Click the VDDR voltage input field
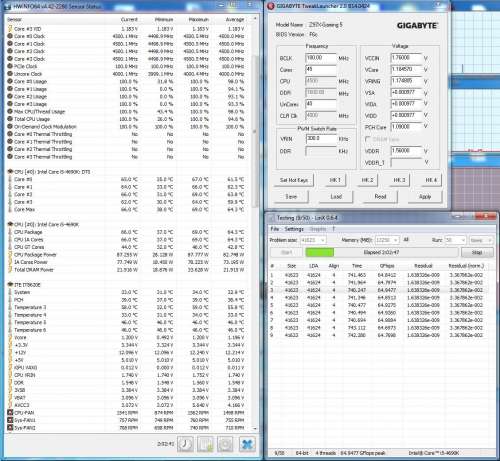Screen dimensions: 500x461 click(x=406, y=151)
